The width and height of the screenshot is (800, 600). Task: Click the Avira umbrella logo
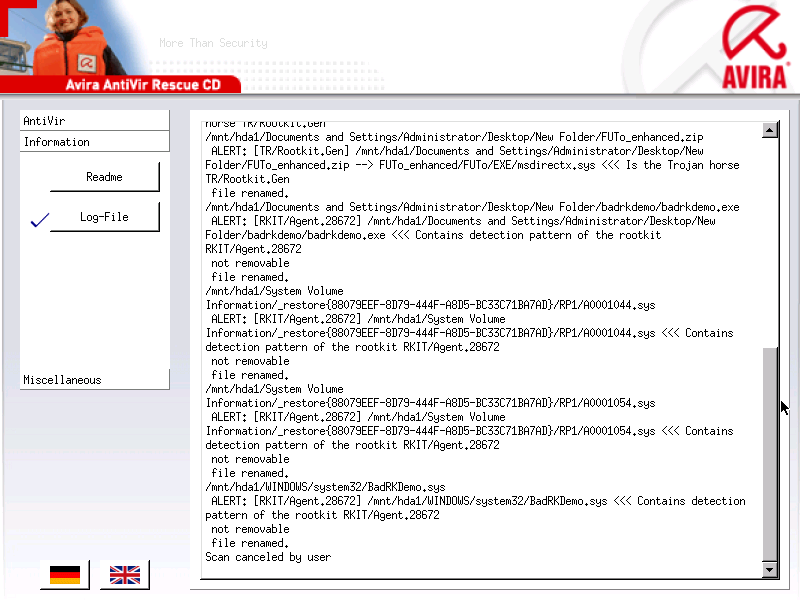[x=754, y=47]
